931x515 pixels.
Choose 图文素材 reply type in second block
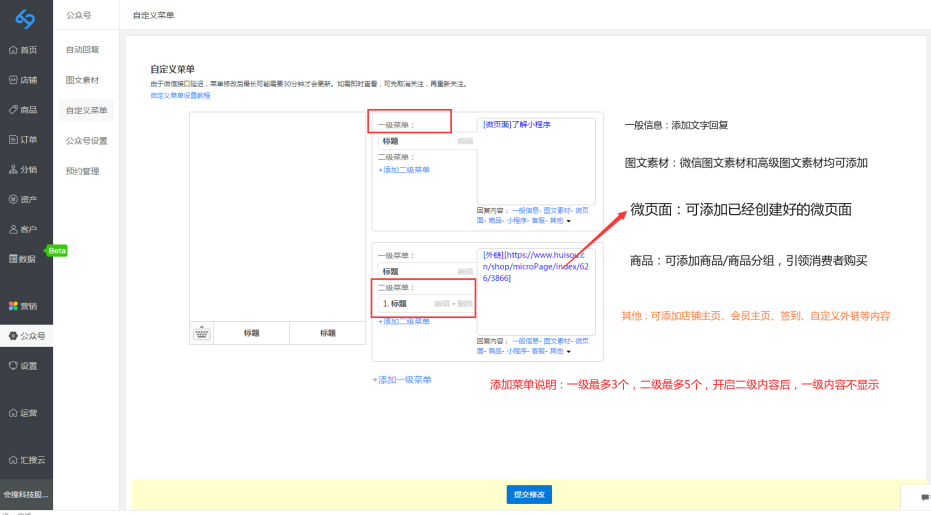557,341
